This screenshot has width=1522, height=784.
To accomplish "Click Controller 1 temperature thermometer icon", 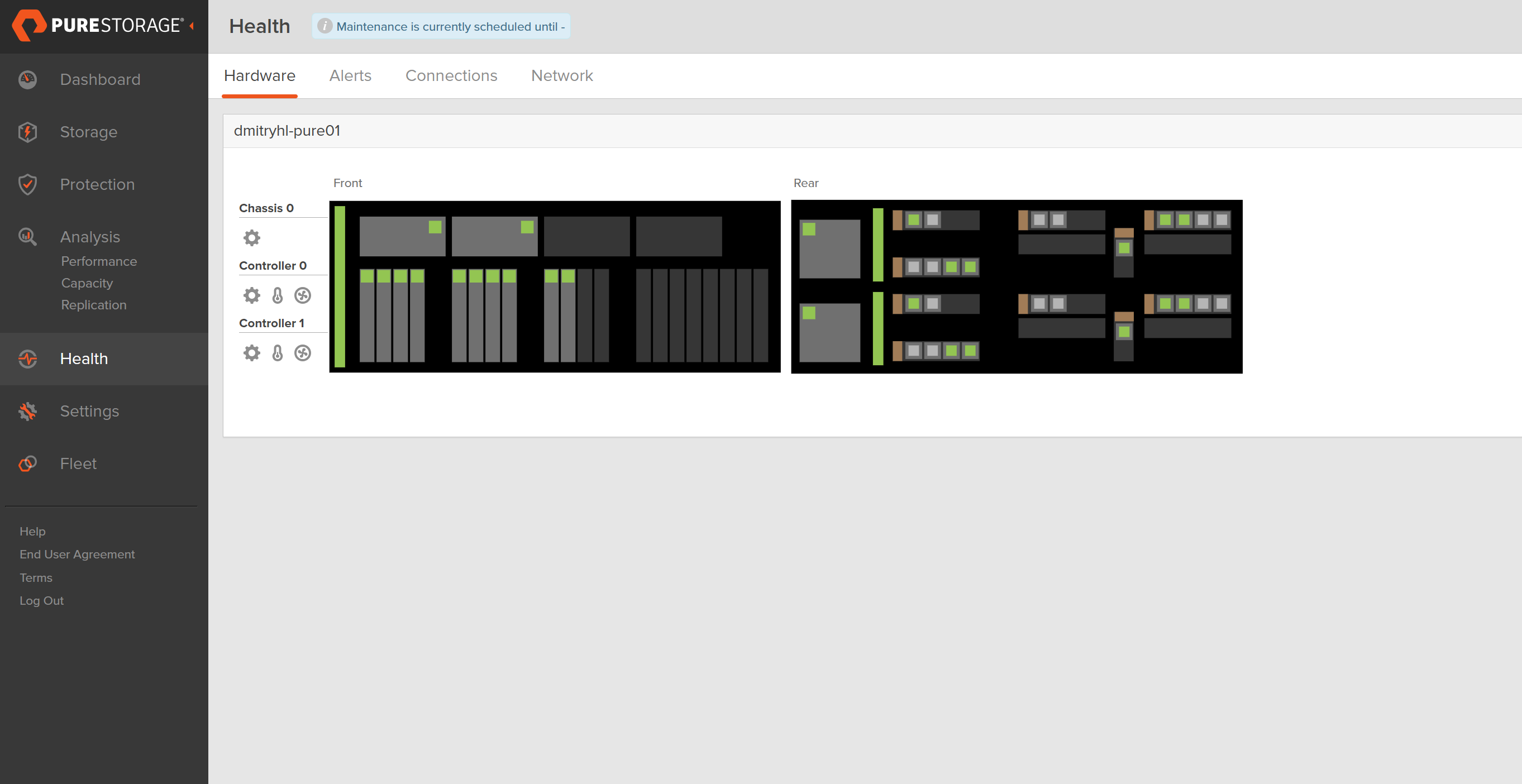I will (277, 353).
